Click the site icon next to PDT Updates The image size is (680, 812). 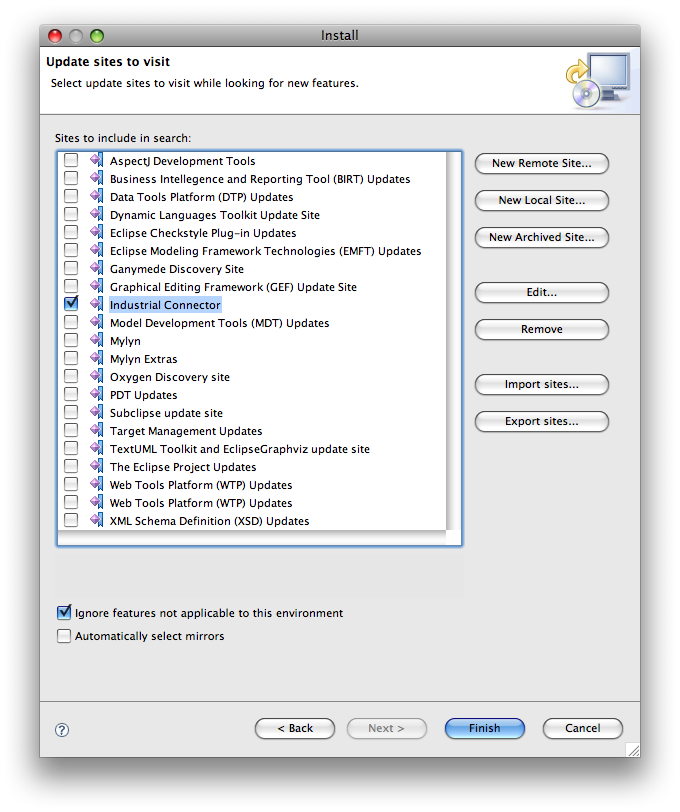click(x=96, y=394)
